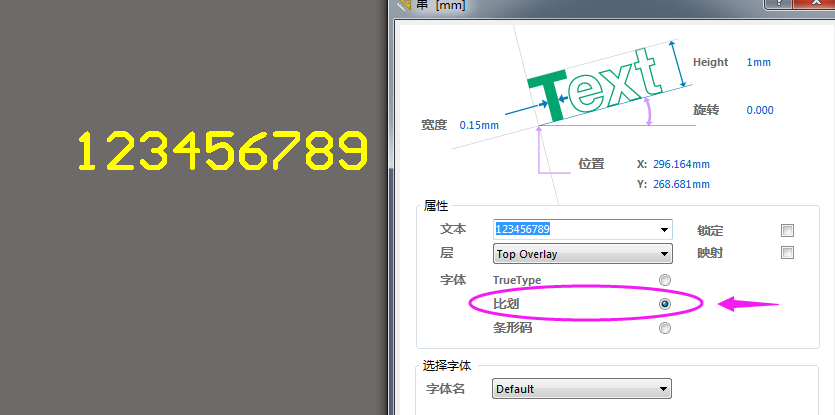The image size is (835, 415).
Task: Select the 条形码 barcode radio button
Action: (x=665, y=328)
